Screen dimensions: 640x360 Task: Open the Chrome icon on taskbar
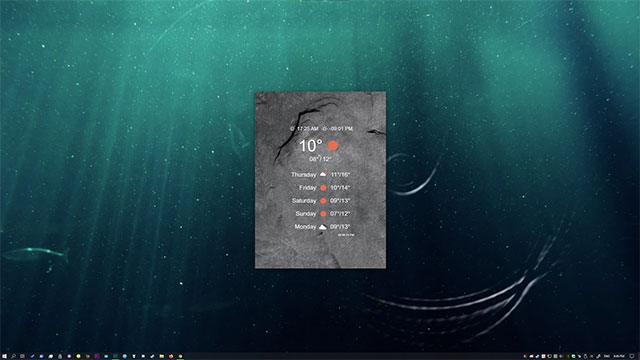[180, 356]
